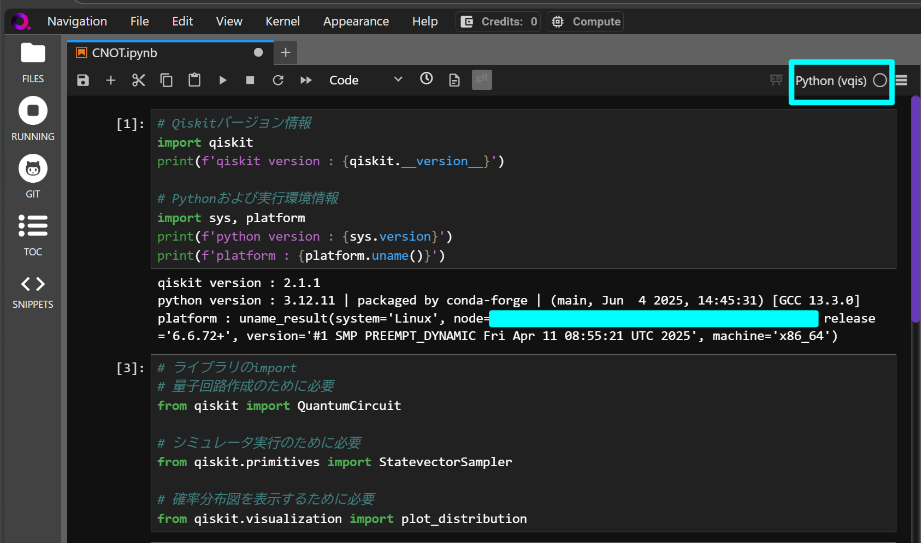Viewport: 921px width, 543px height.
Task: Open the FILES sidebar panel
Action: pyautogui.click(x=33, y=60)
